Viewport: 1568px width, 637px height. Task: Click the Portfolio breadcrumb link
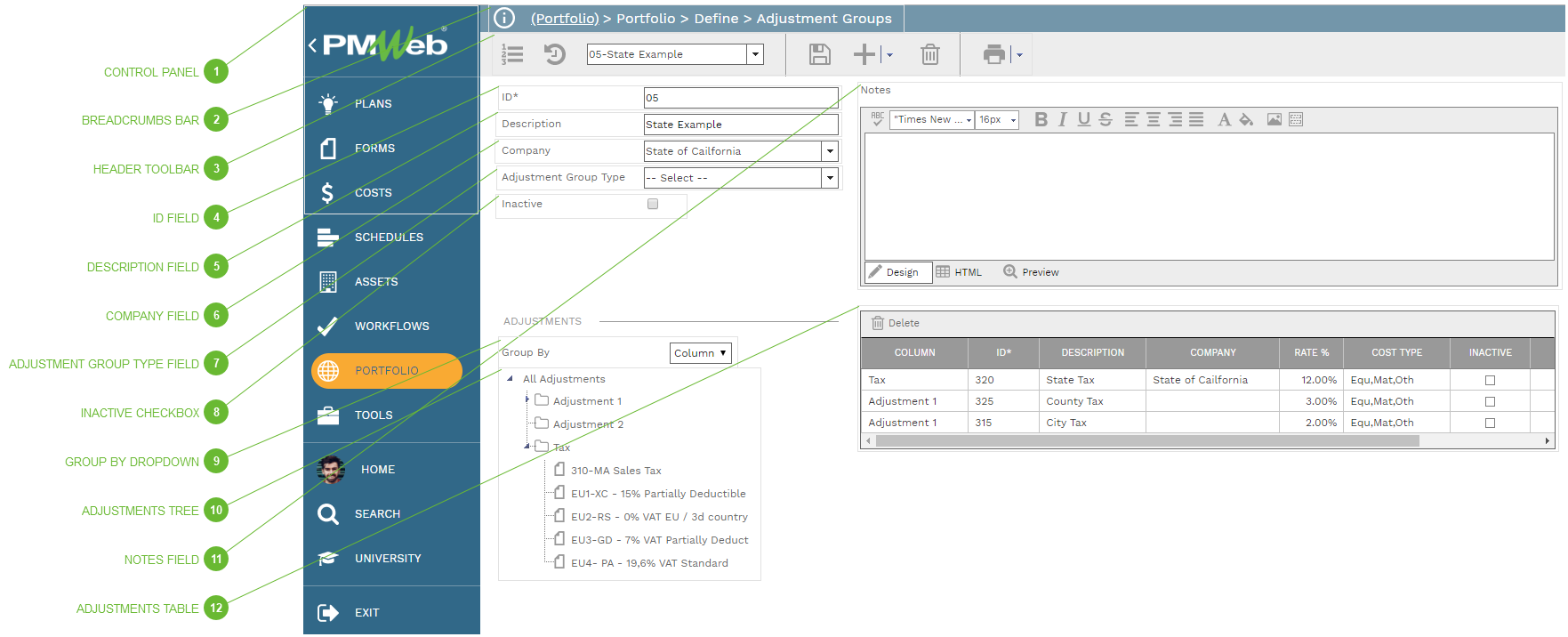(x=565, y=19)
